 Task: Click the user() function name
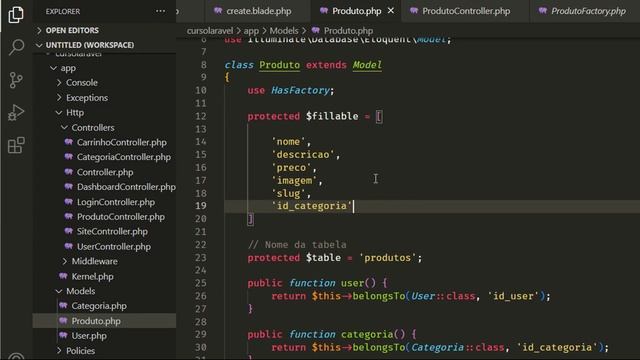click(x=352, y=283)
